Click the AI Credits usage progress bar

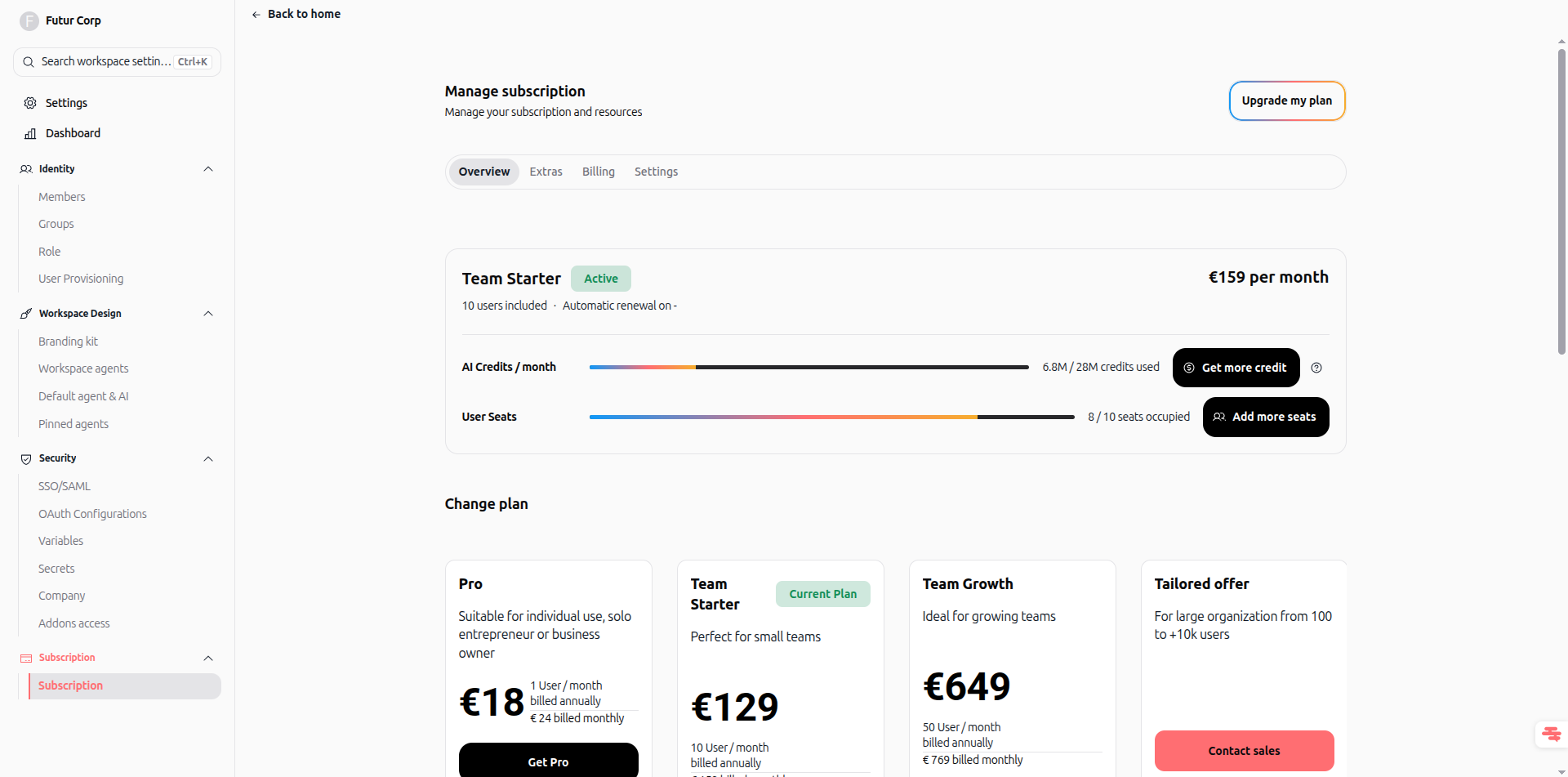pyautogui.click(x=808, y=368)
